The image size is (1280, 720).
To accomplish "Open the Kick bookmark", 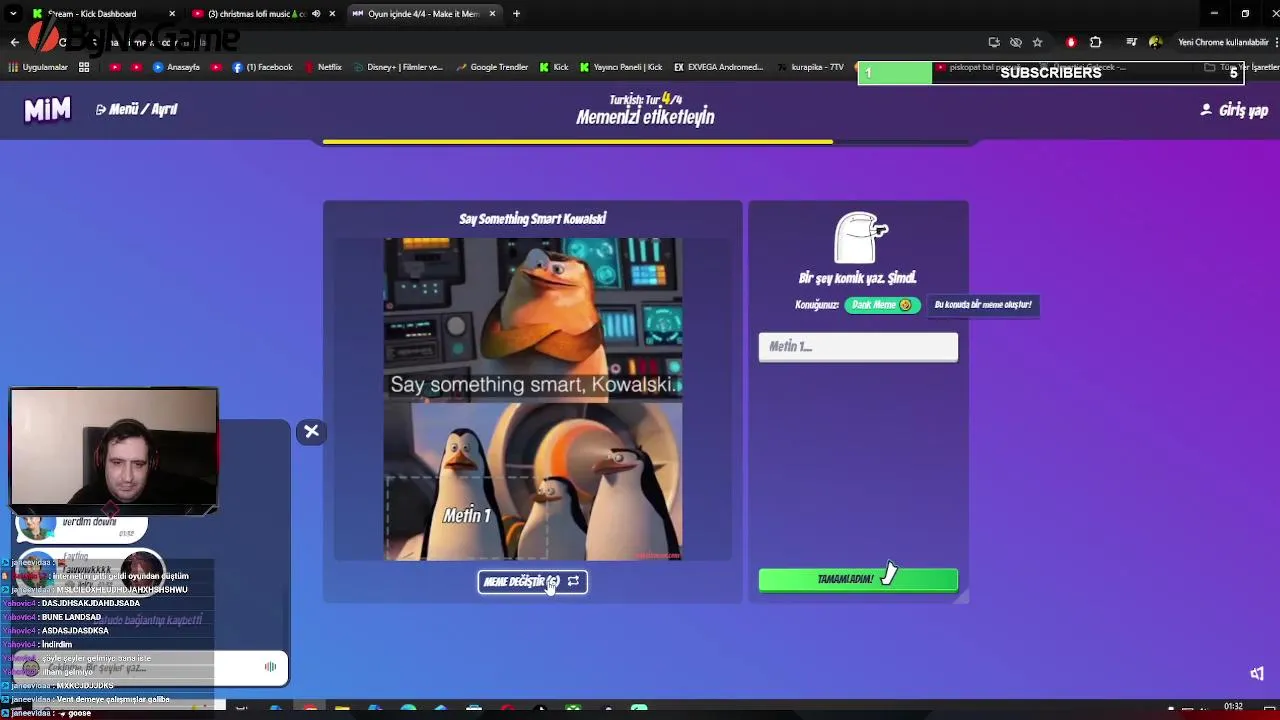I will pos(553,67).
